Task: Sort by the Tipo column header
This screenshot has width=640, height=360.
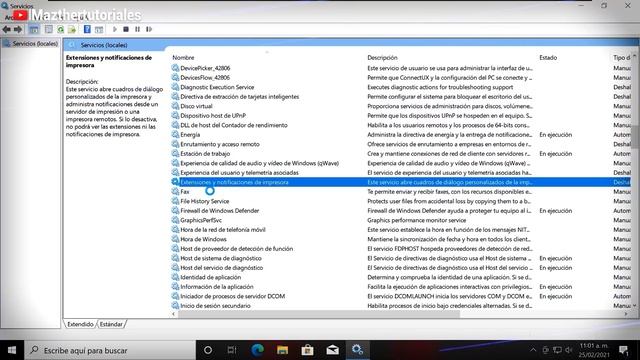Action: pos(622,58)
